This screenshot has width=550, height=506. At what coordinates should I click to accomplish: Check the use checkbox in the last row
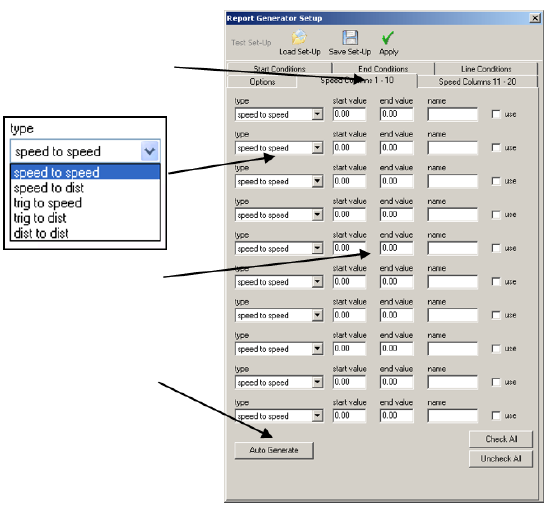[x=496, y=416]
